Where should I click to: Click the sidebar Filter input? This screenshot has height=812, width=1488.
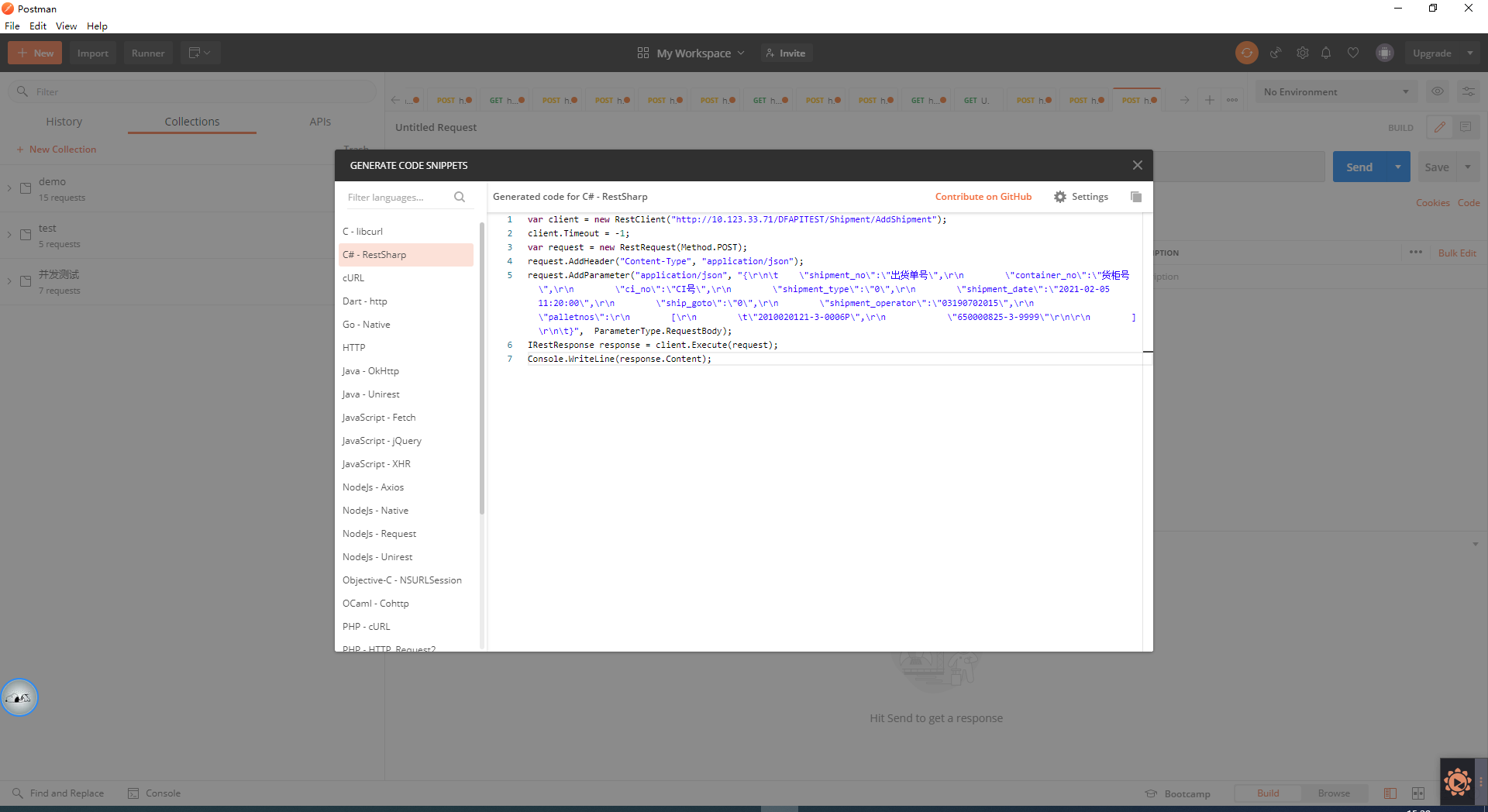pos(192,91)
